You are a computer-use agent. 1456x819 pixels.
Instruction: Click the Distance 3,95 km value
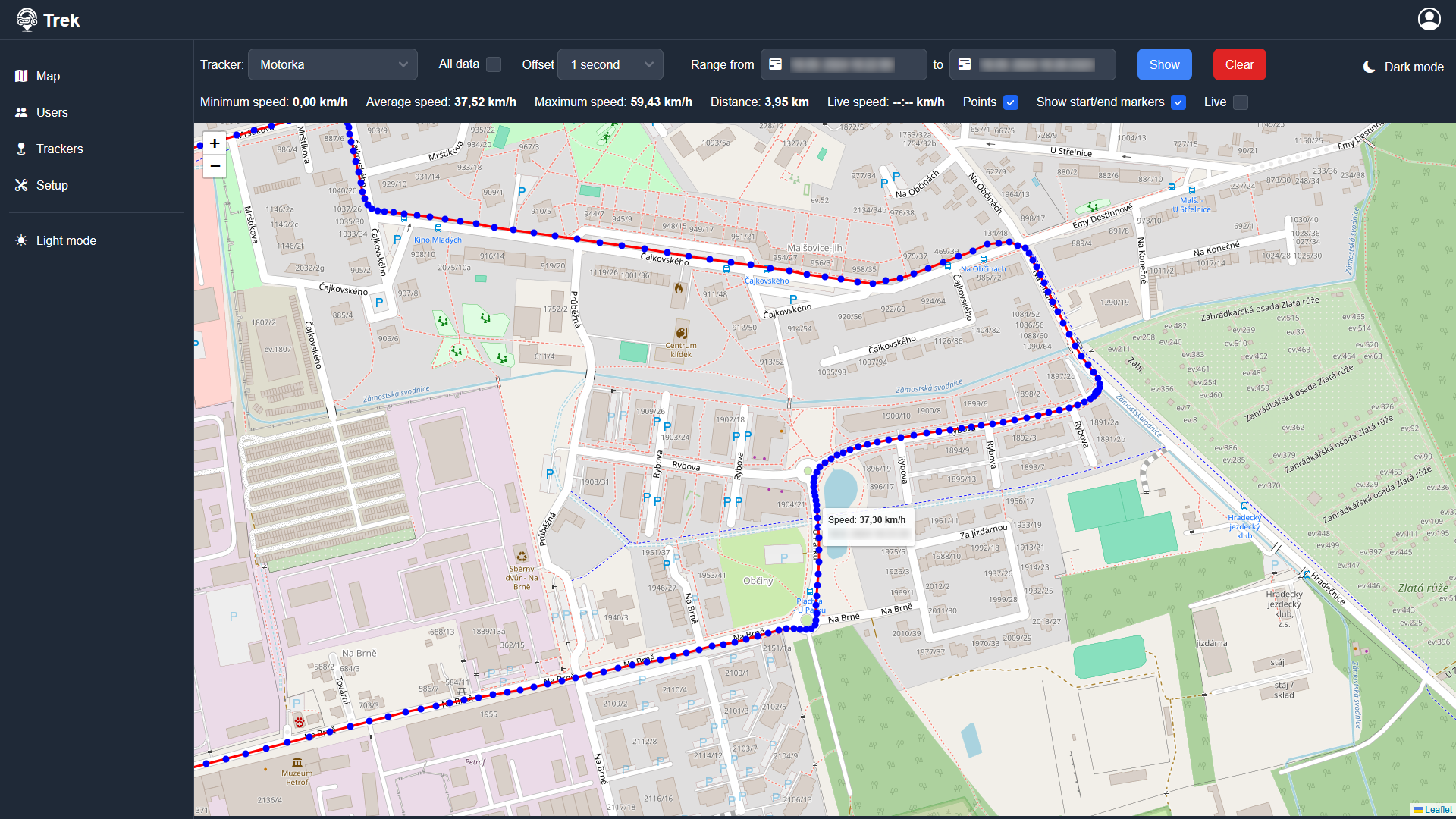(786, 102)
